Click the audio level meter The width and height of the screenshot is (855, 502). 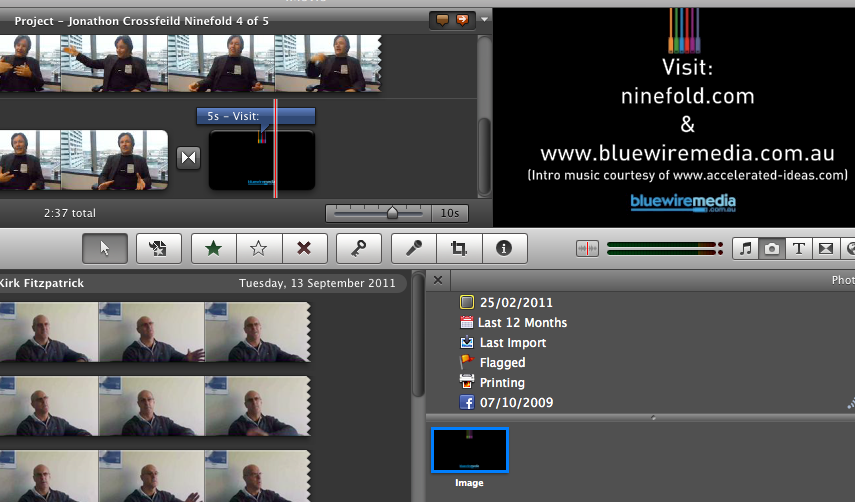[665, 249]
